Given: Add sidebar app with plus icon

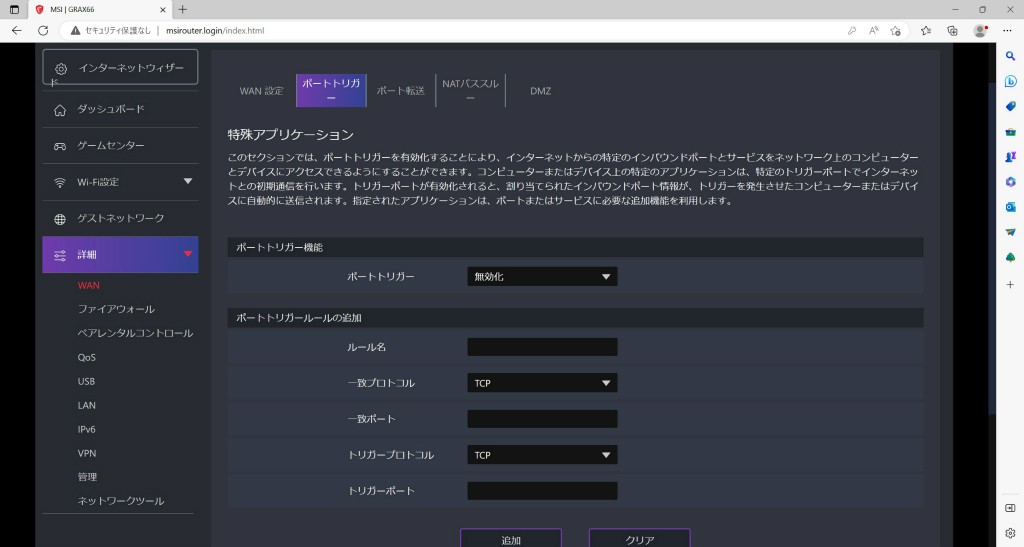Looking at the screenshot, I should 1010,285.
